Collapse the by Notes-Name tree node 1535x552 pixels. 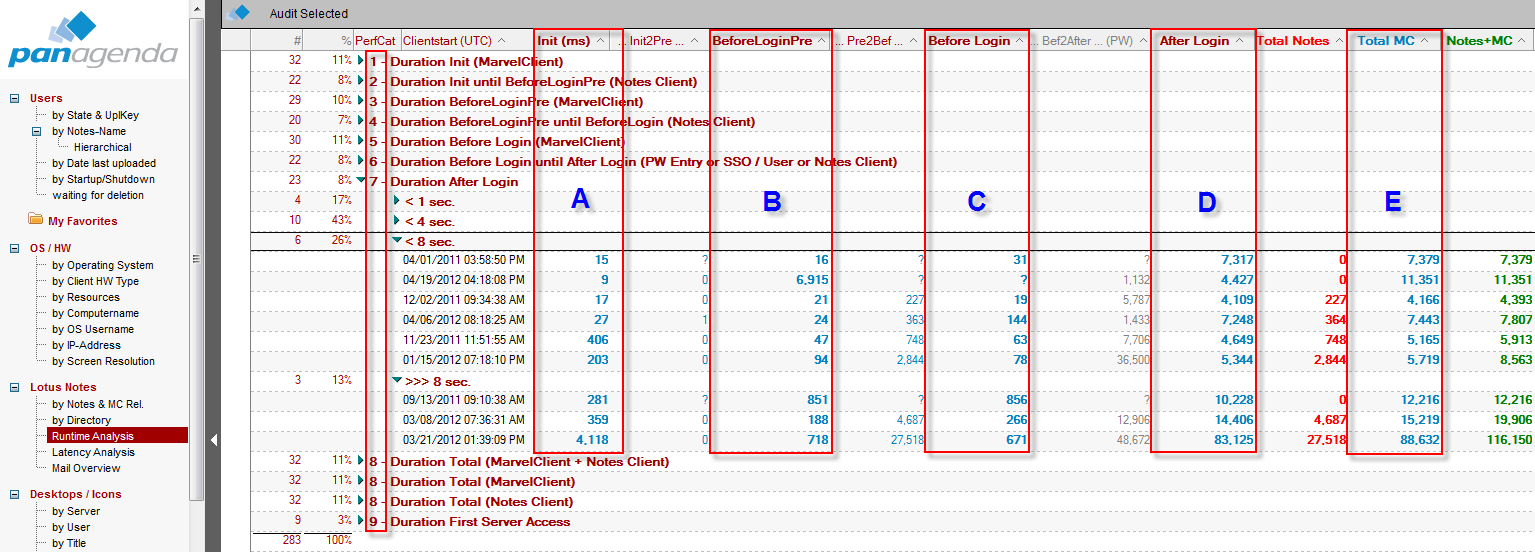[36, 131]
